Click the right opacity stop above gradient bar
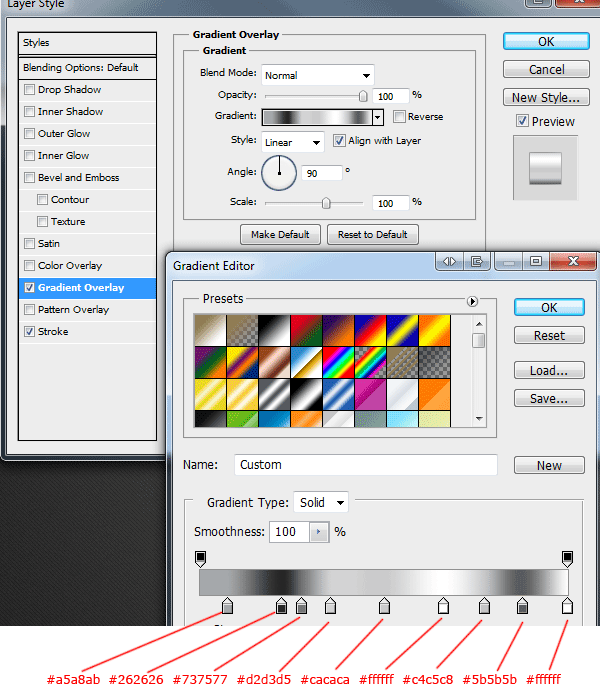Viewport: 600px width, 700px height. tap(567, 559)
